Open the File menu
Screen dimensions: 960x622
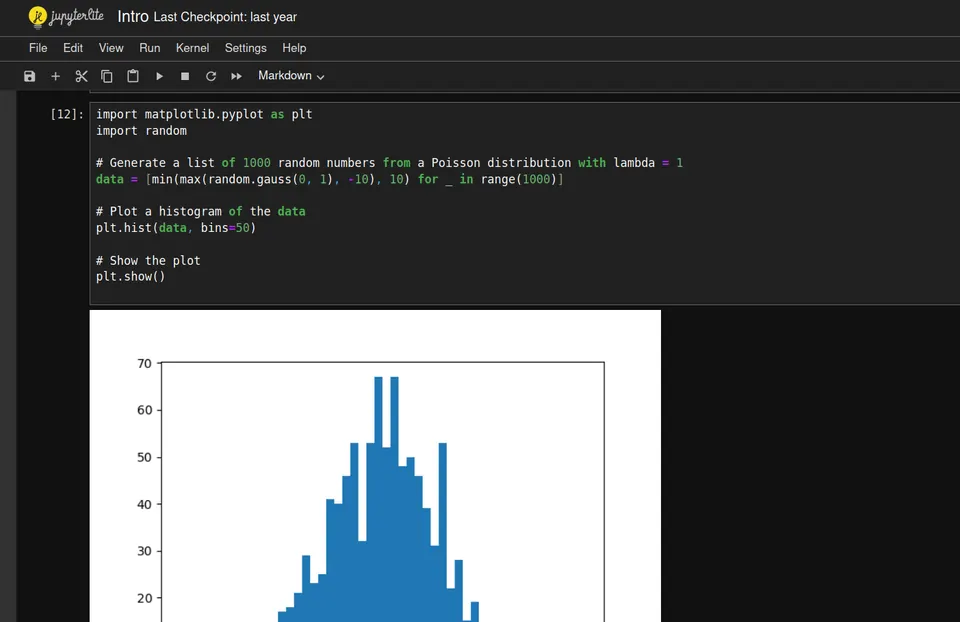click(38, 48)
